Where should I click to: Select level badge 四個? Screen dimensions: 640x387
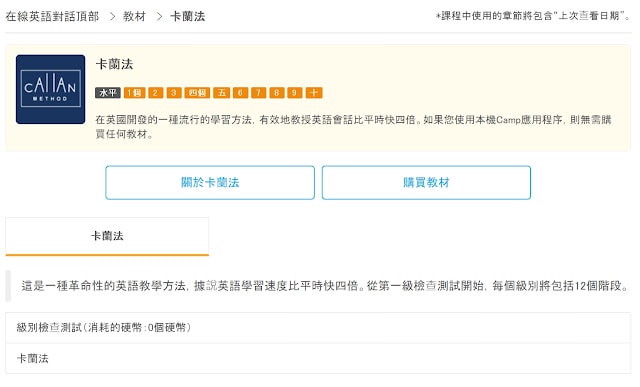(x=197, y=93)
